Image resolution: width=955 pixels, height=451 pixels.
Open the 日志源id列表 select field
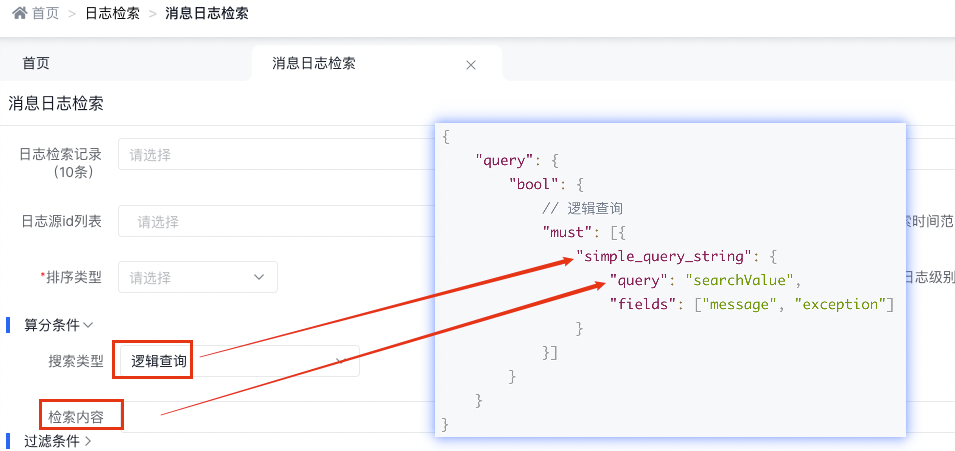click(276, 221)
